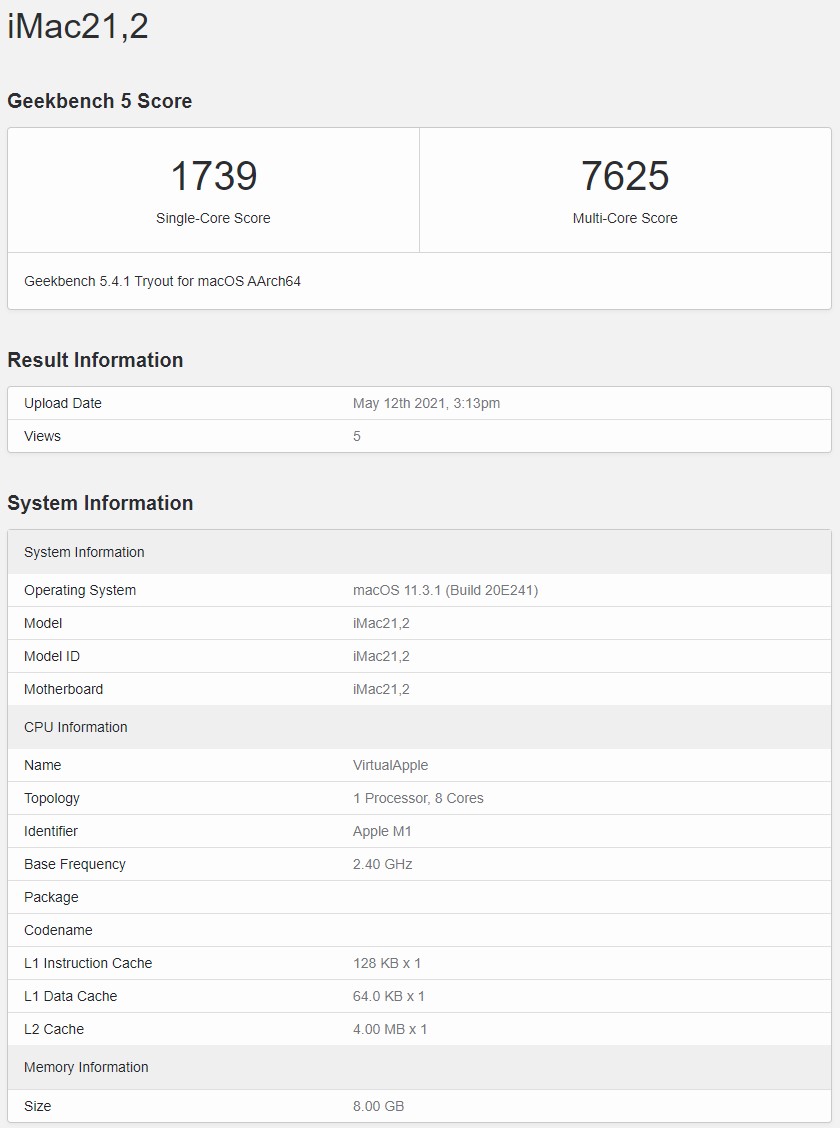
Task: Select the Size label under Memory Information
Action: [37, 1106]
